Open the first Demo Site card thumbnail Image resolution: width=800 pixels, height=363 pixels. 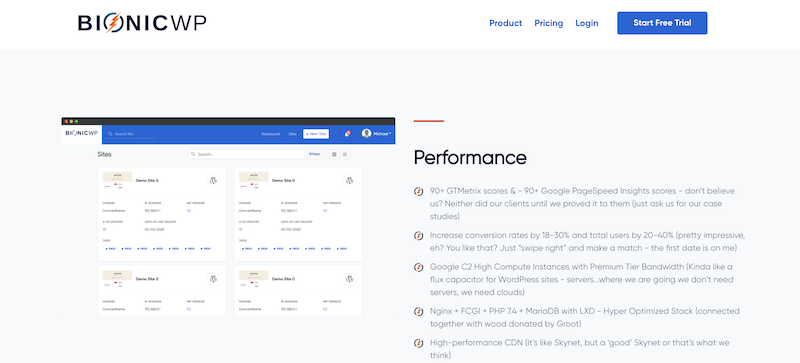(117, 180)
